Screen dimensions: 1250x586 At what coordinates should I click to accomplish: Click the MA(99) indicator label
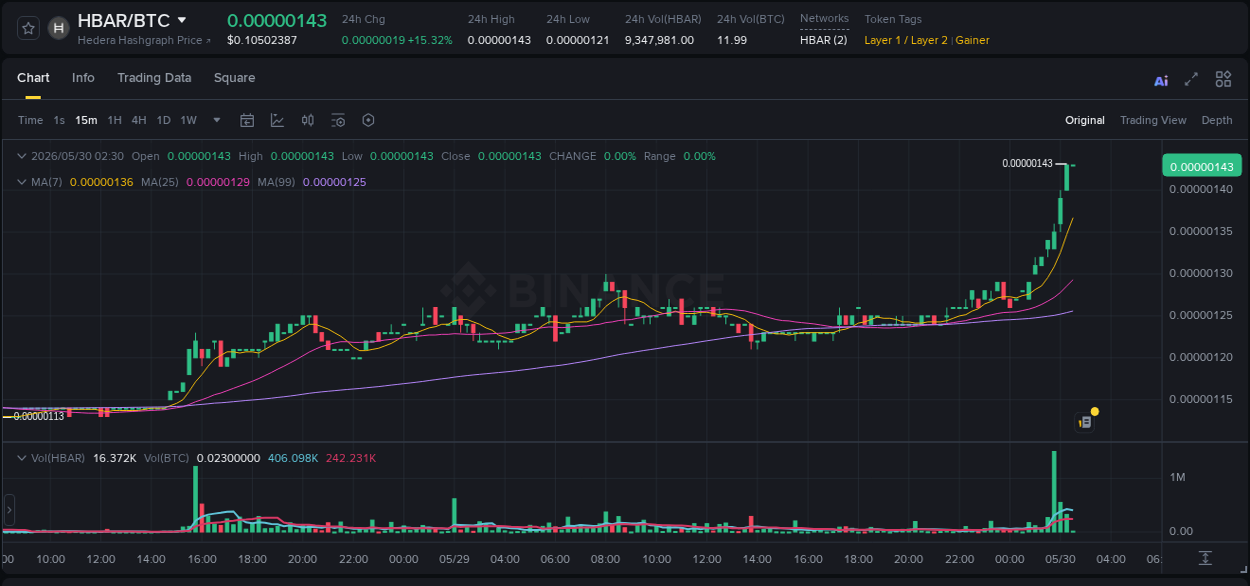(x=276, y=182)
